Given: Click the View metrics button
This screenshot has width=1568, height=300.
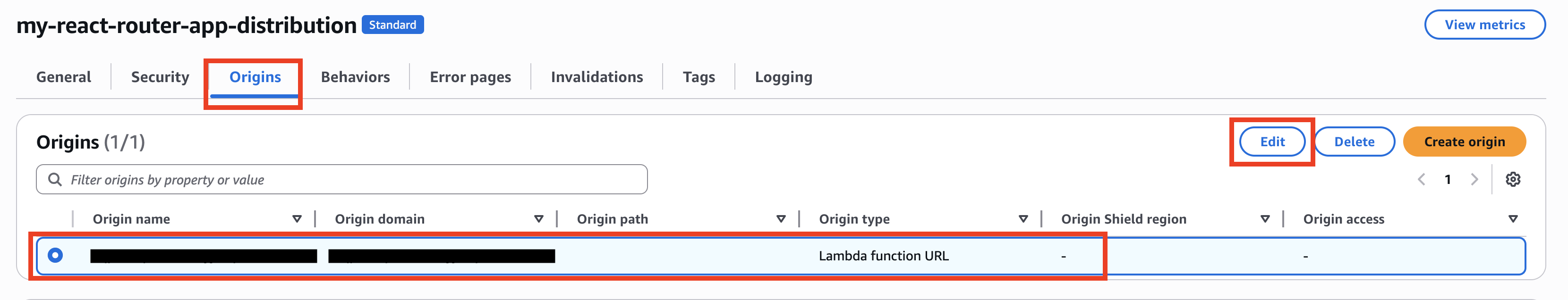Looking at the screenshot, I should pyautogui.click(x=1484, y=25).
